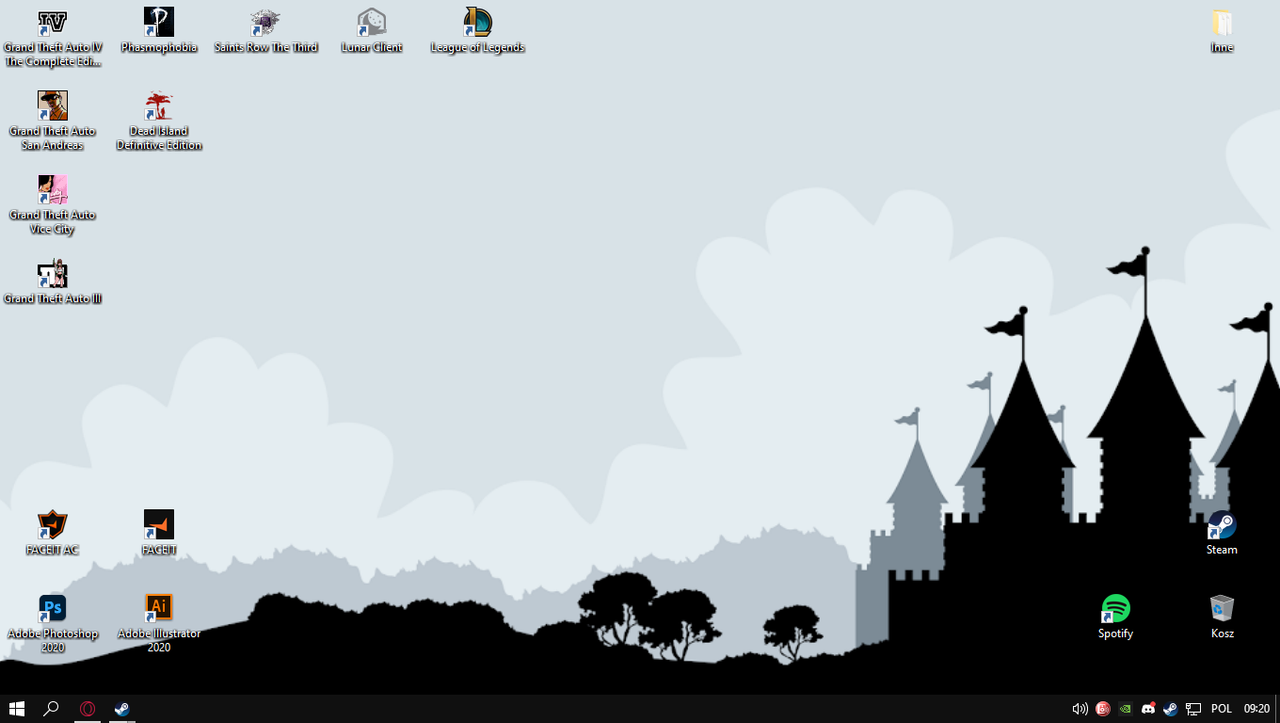Open the clock showing 09:20
The image size is (1280, 723).
pos(1256,709)
